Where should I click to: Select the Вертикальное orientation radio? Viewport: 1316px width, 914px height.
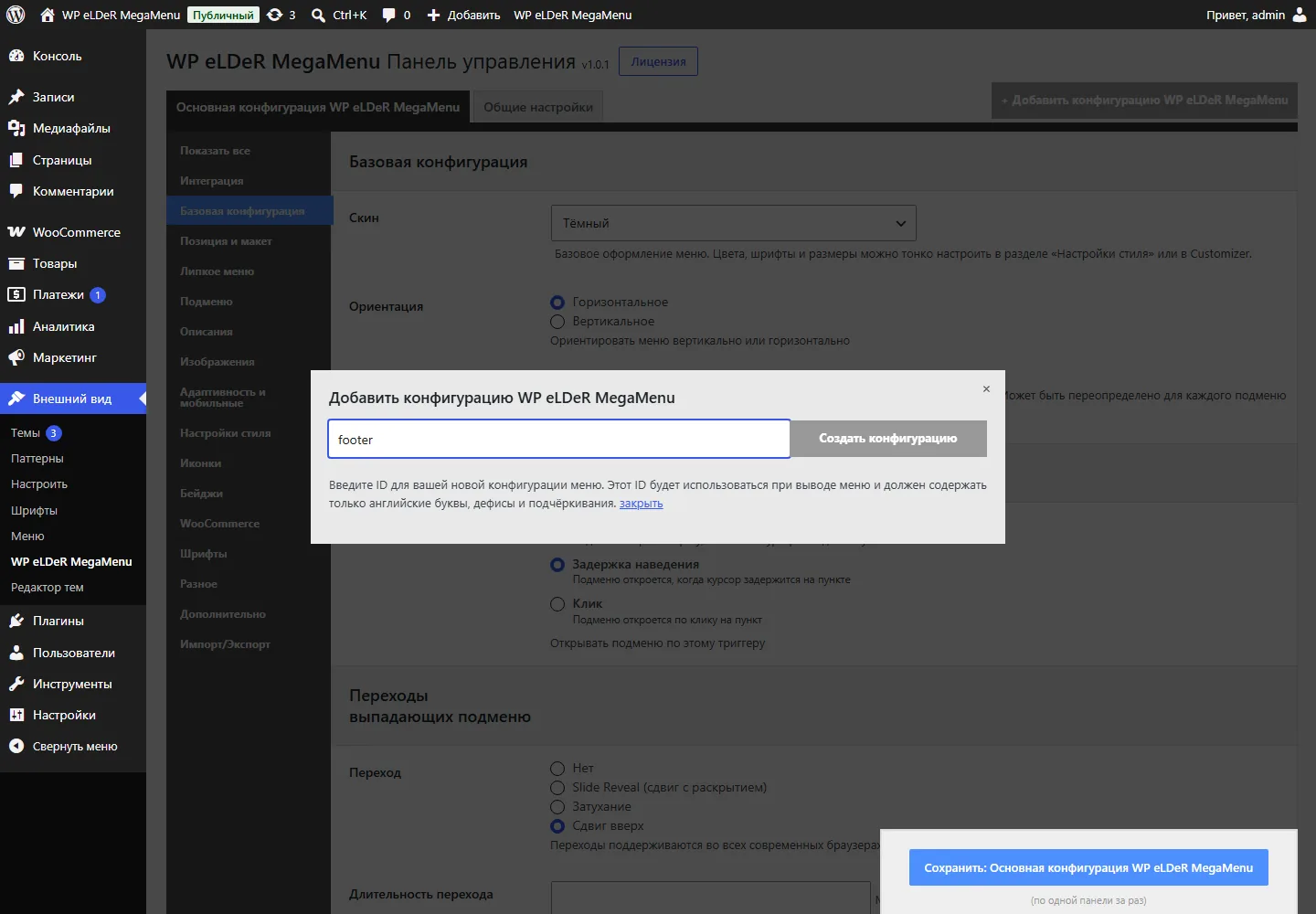tap(557, 322)
